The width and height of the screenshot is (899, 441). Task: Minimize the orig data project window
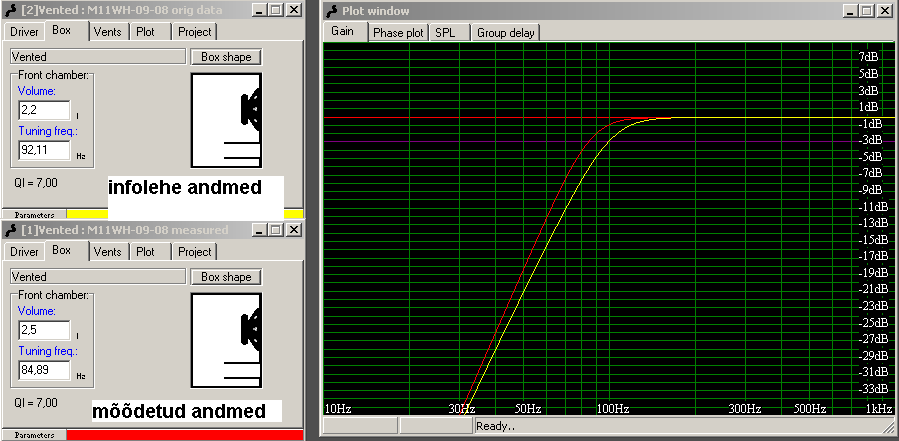[259, 9]
